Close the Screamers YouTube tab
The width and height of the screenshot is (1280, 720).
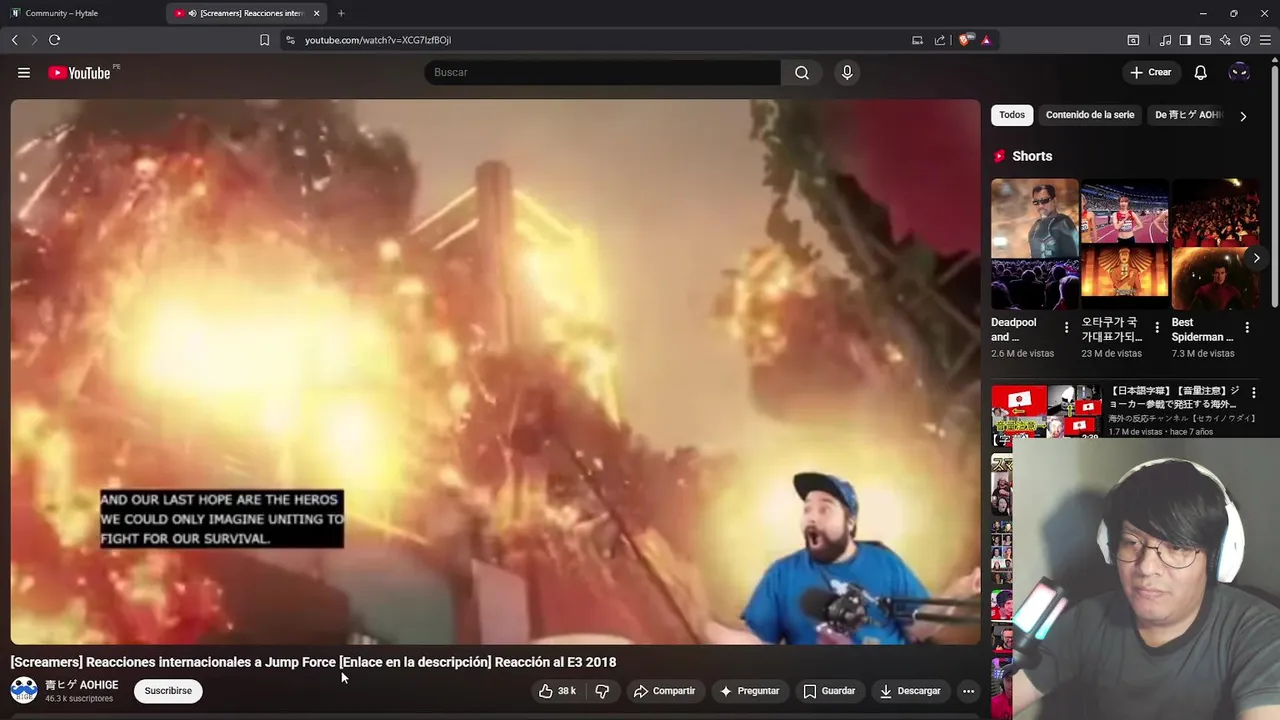[317, 13]
